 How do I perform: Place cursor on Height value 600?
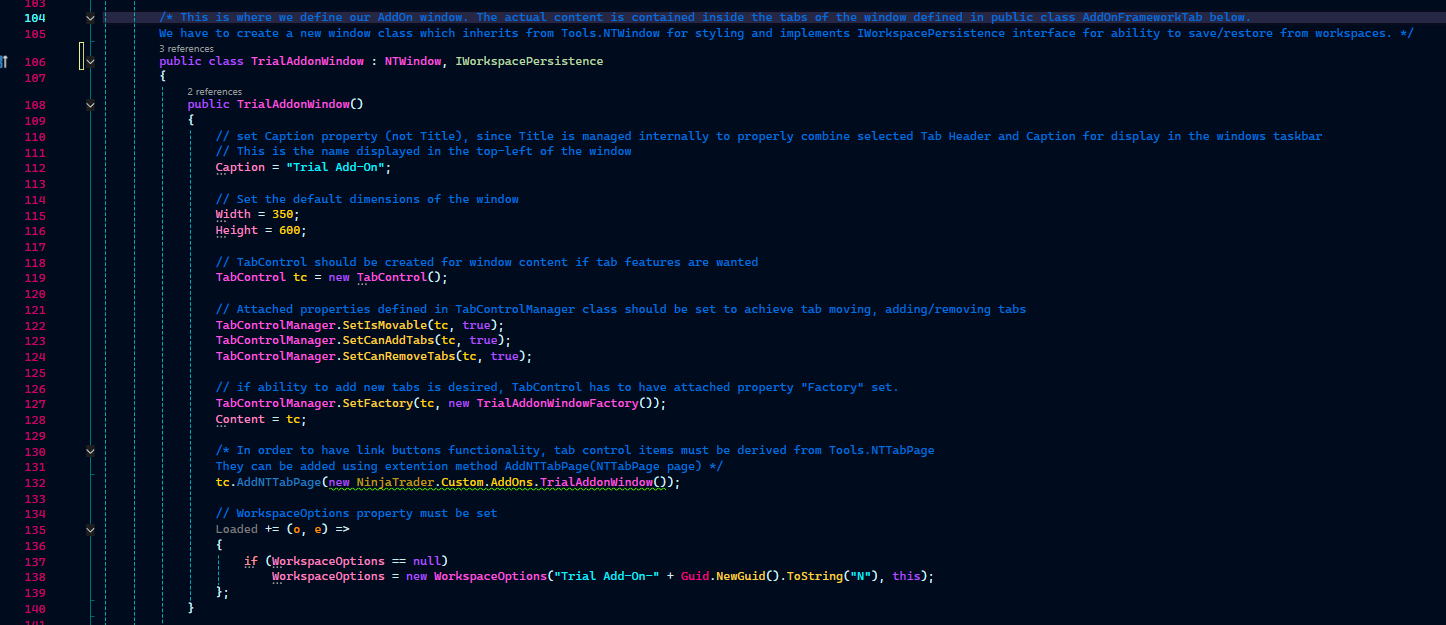click(x=289, y=230)
